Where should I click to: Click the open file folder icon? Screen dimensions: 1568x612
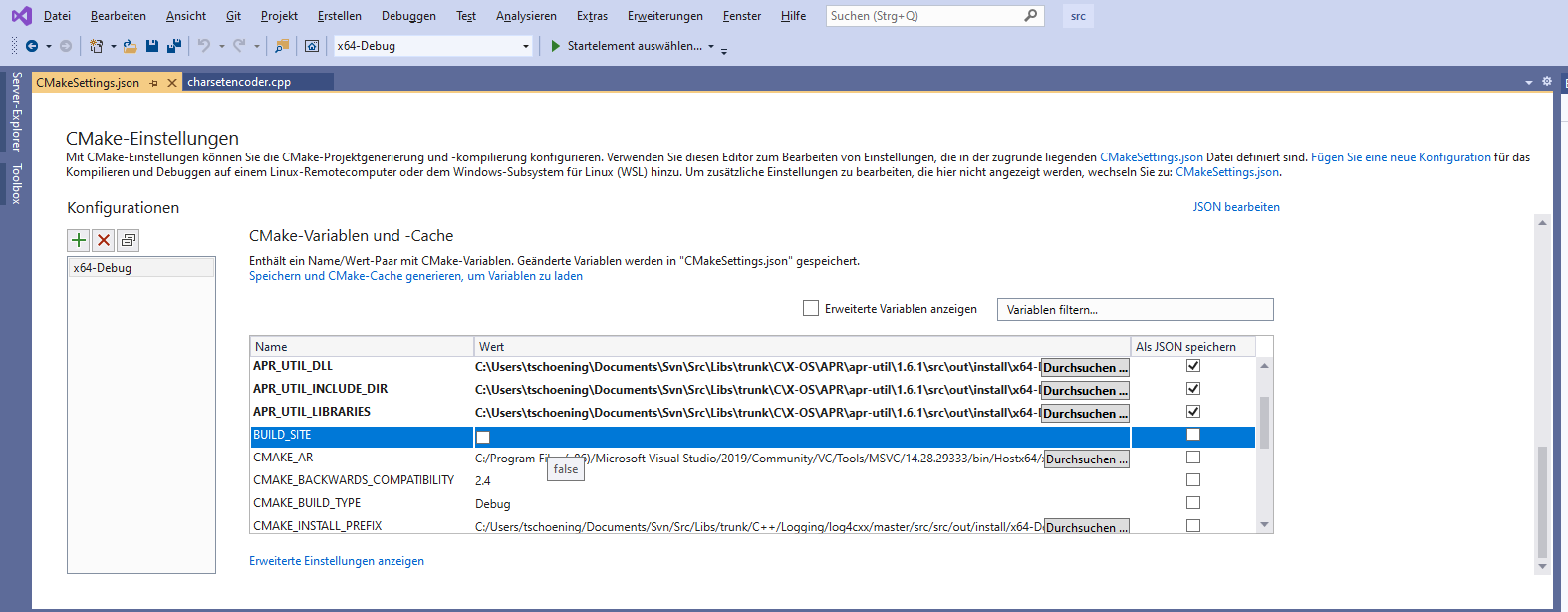130,46
